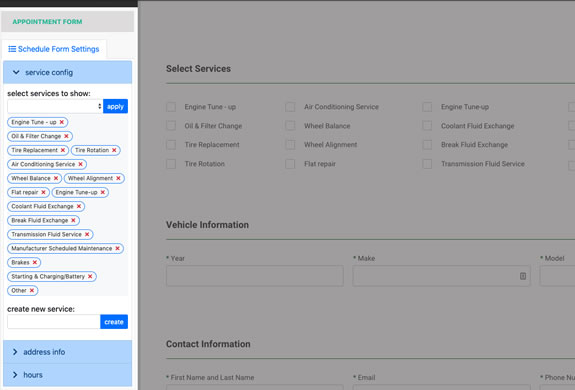The width and height of the screenshot is (575, 390).
Task: Click the Tire Rotation tag label
Action: tap(92, 150)
